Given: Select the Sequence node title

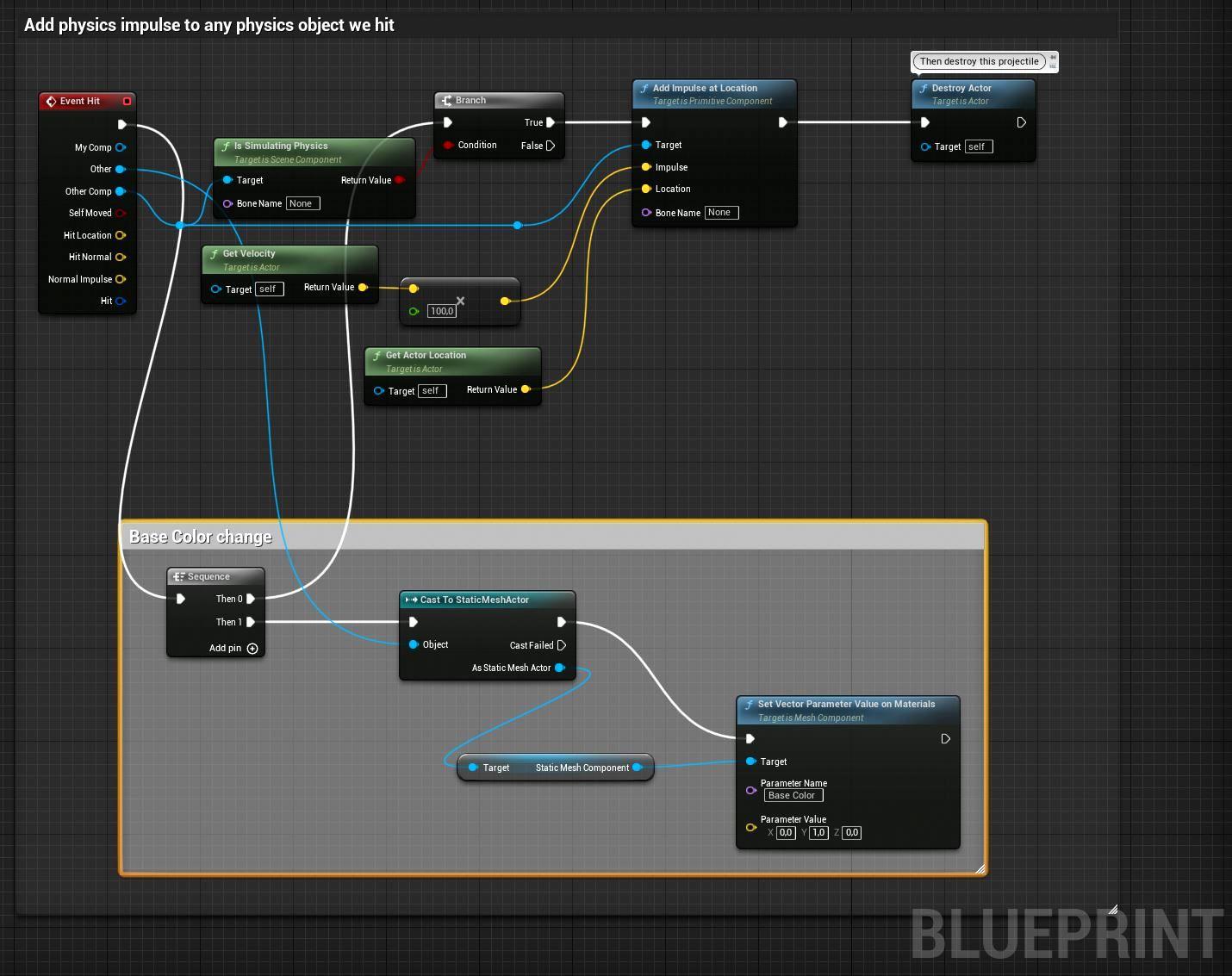Looking at the screenshot, I should coord(208,576).
